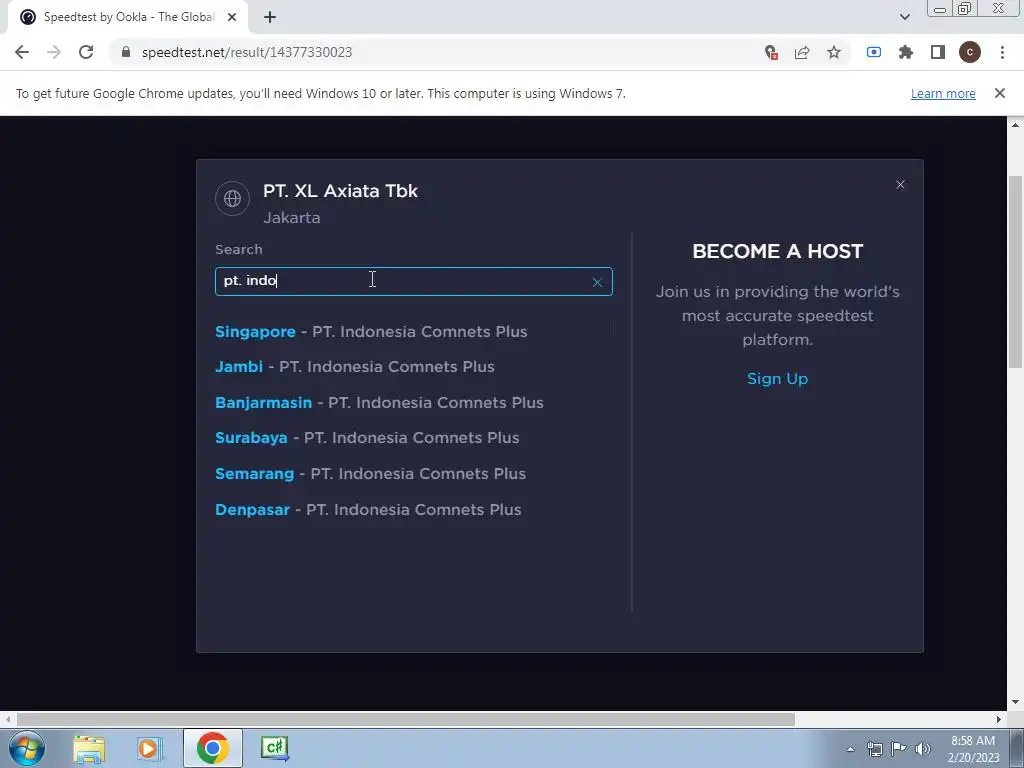Click the globe icon beside PT. XL Axiata
The width and height of the screenshot is (1024, 768).
[232, 199]
